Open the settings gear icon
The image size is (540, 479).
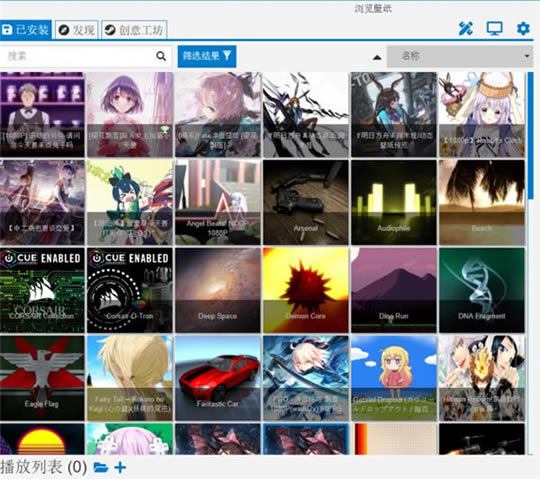523,29
